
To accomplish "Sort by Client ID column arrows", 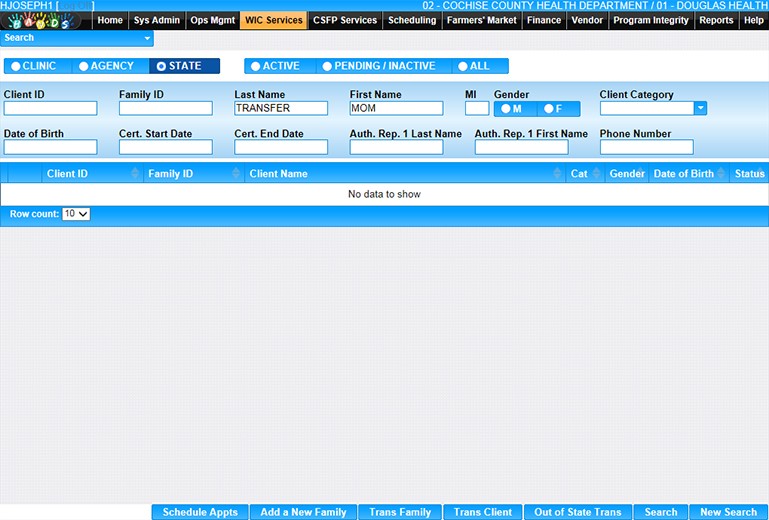I will click(x=135, y=174).
